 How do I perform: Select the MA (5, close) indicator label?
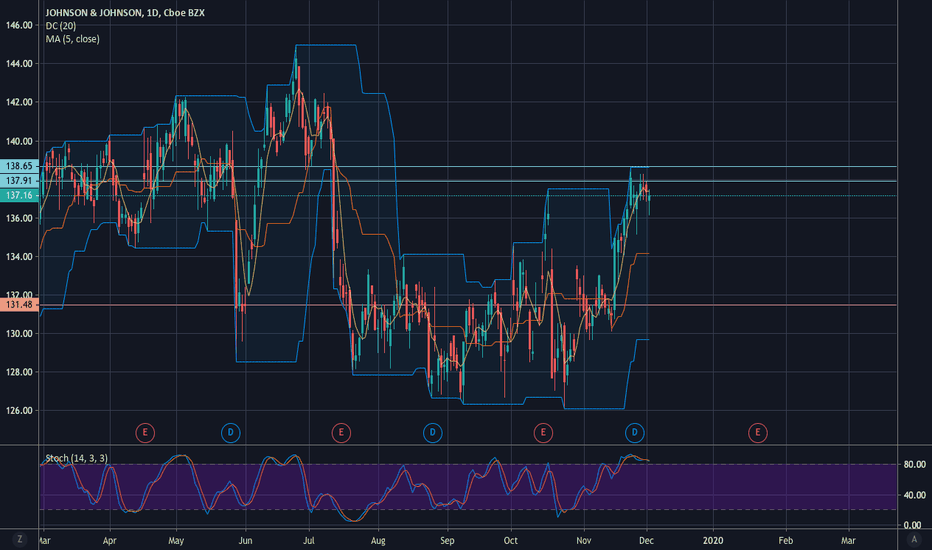[x=73, y=39]
